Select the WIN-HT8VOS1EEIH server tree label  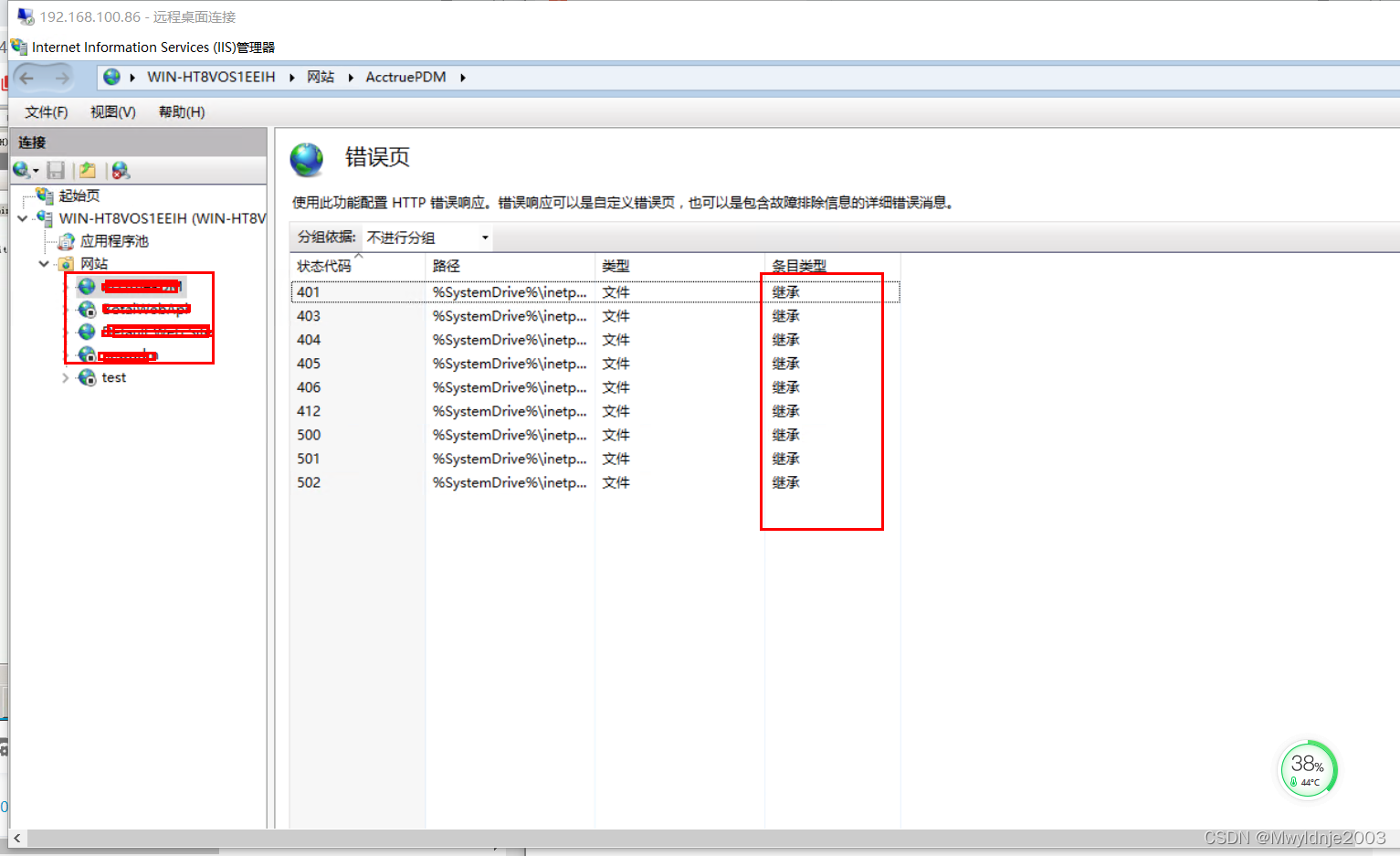click(163, 218)
